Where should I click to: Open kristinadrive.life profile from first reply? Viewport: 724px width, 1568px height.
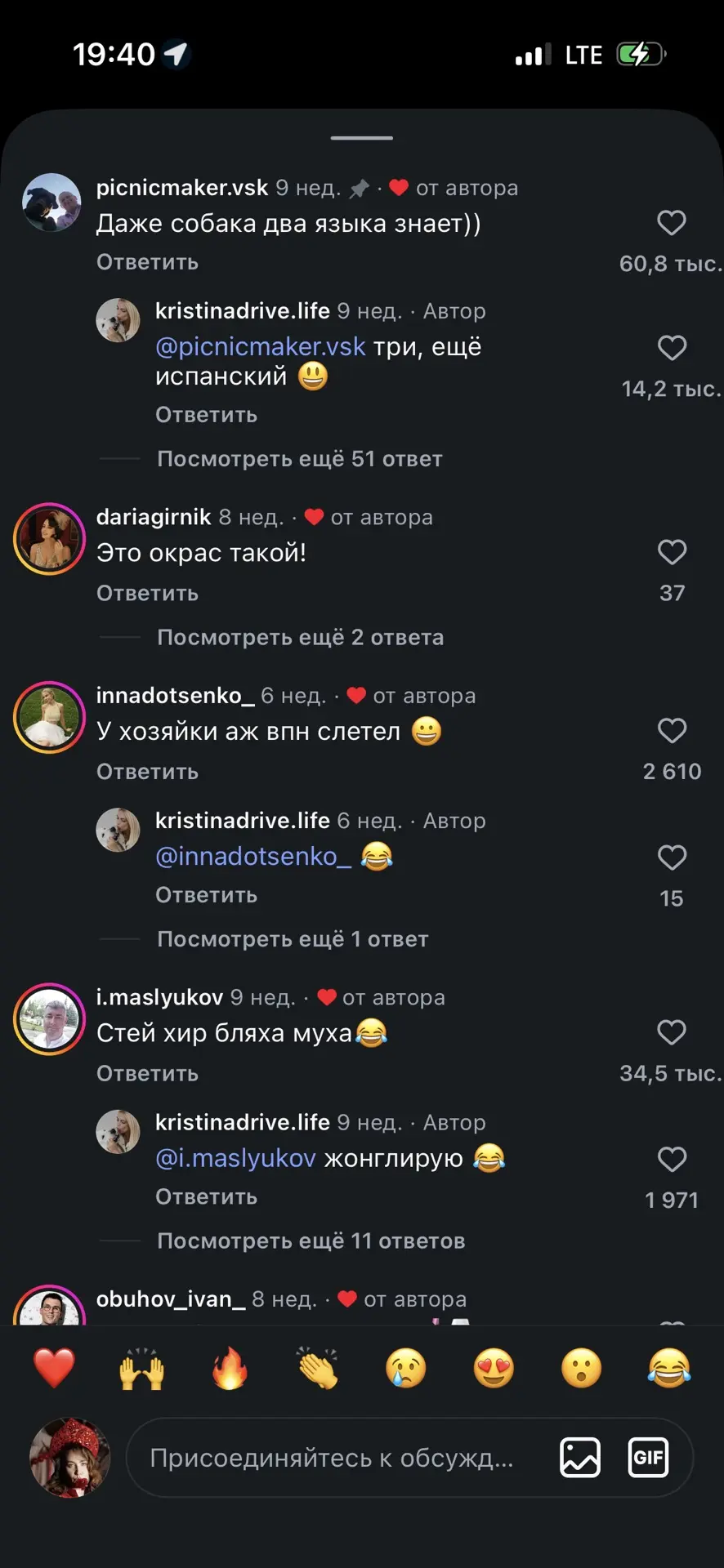243,311
